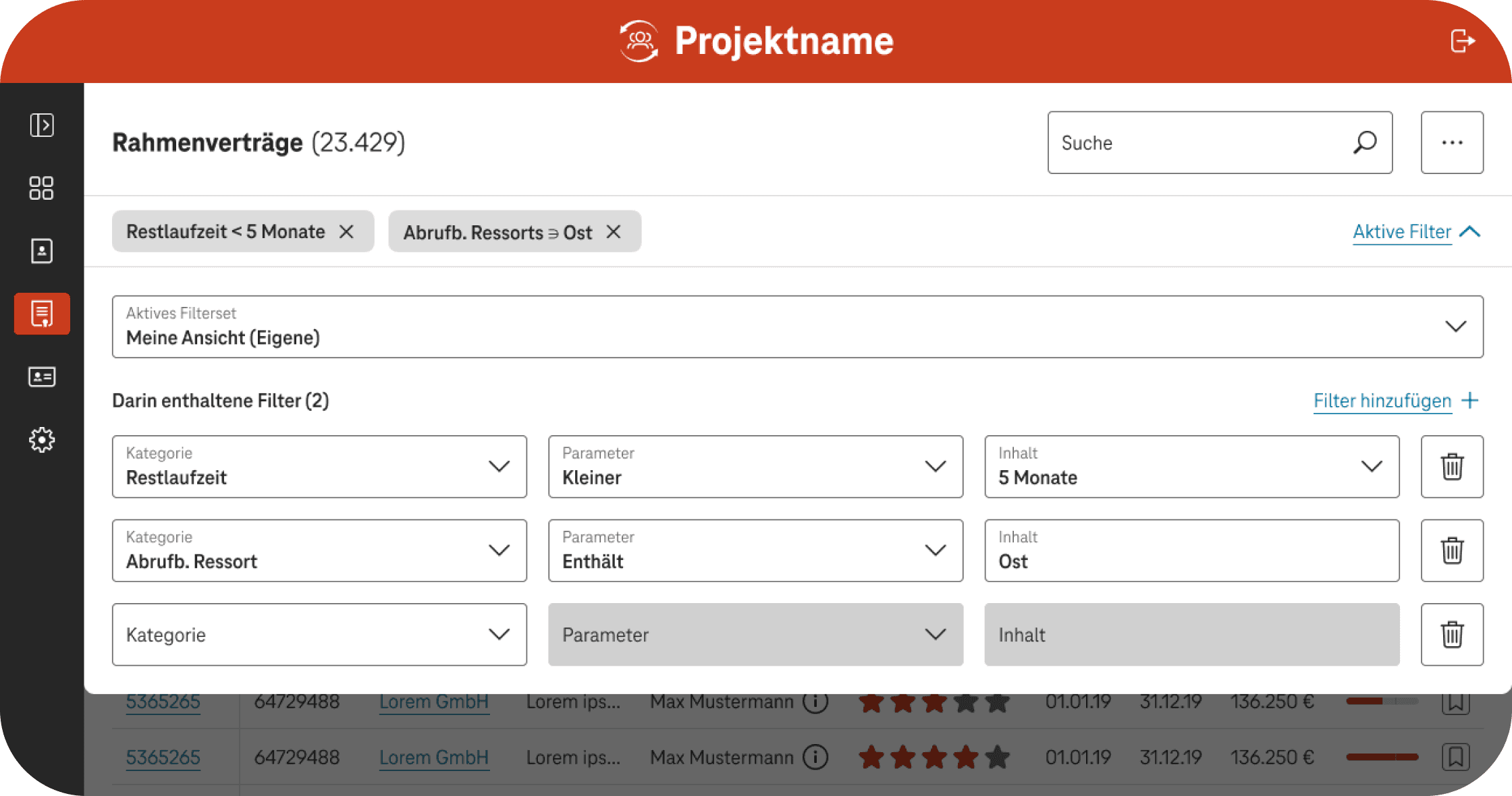Open the Inhalt dropdown showing 5 Monate
The height and width of the screenshot is (796, 1512).
1191,467
